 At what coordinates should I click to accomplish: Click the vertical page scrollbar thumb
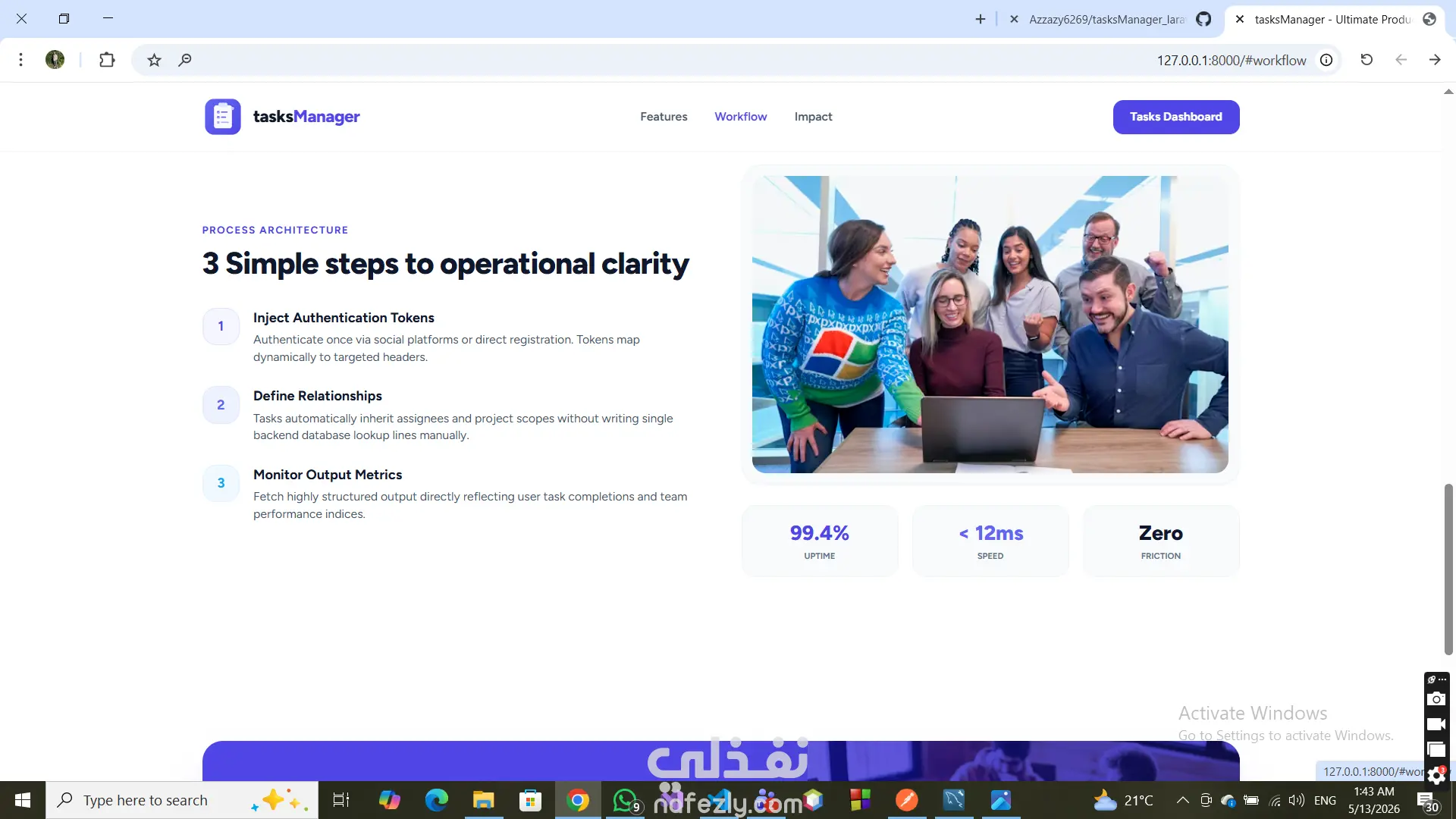pyautogui.click(x=1448, y=569)
